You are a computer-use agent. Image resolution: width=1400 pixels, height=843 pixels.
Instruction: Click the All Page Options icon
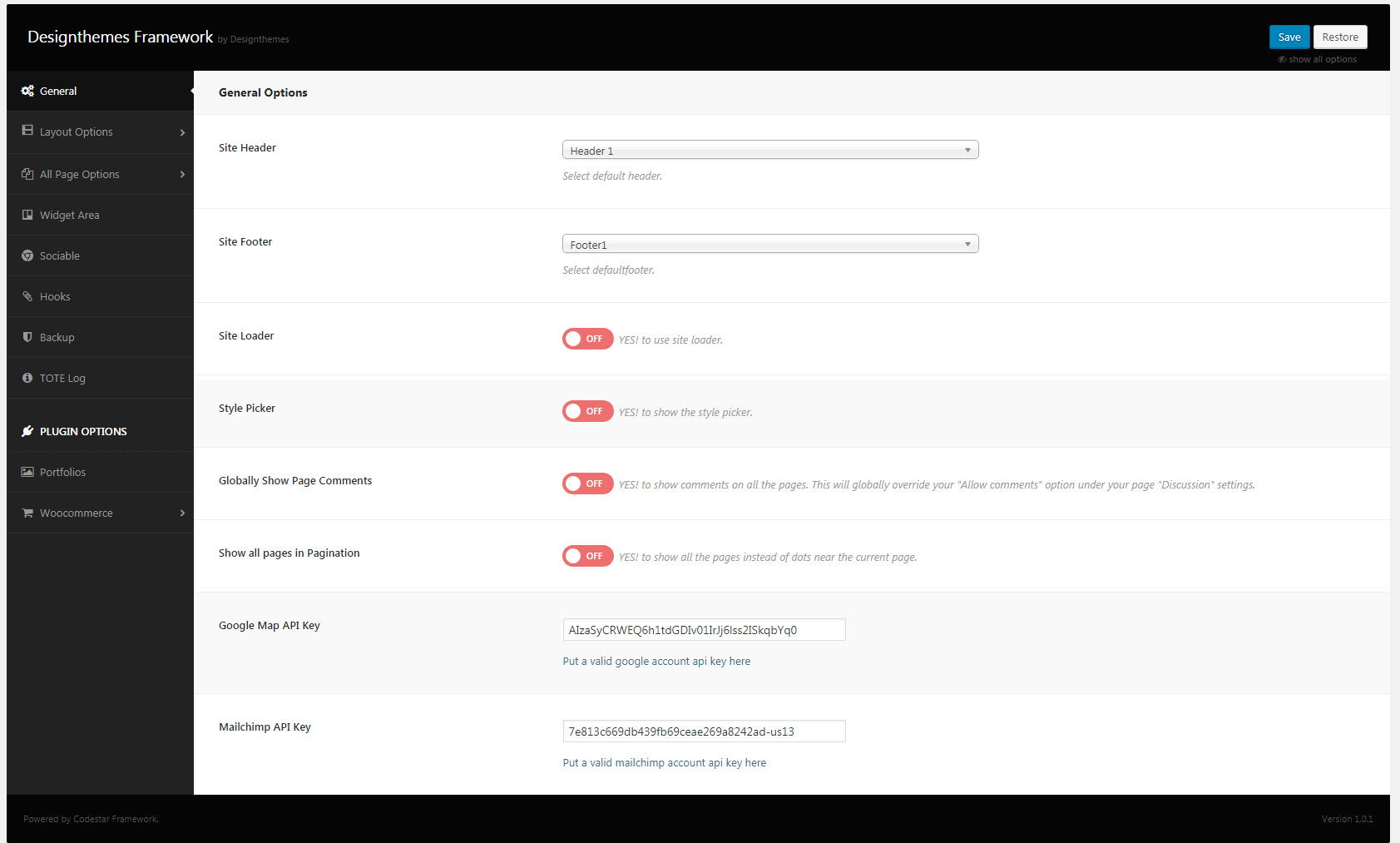coord(27,174)
